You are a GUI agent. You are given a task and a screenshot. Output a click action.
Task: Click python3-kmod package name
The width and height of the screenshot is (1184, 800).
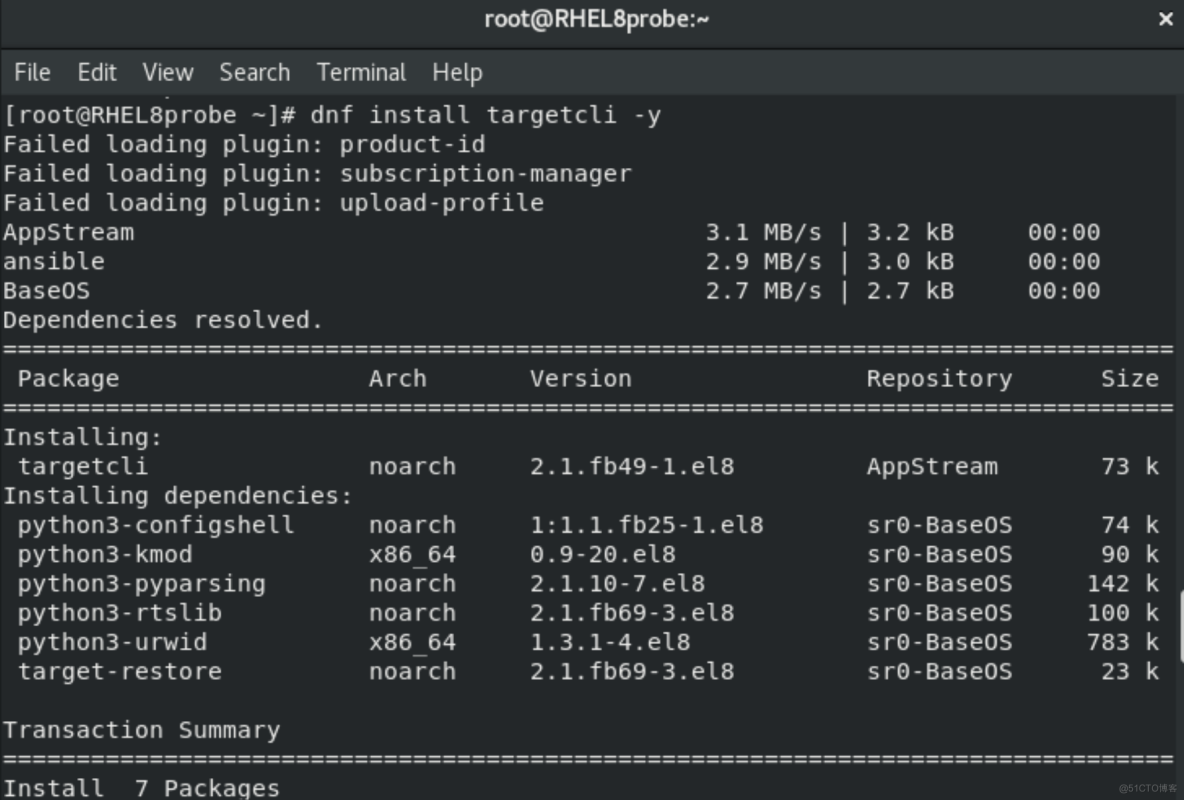pyautogui.click(x=104, y=554)
